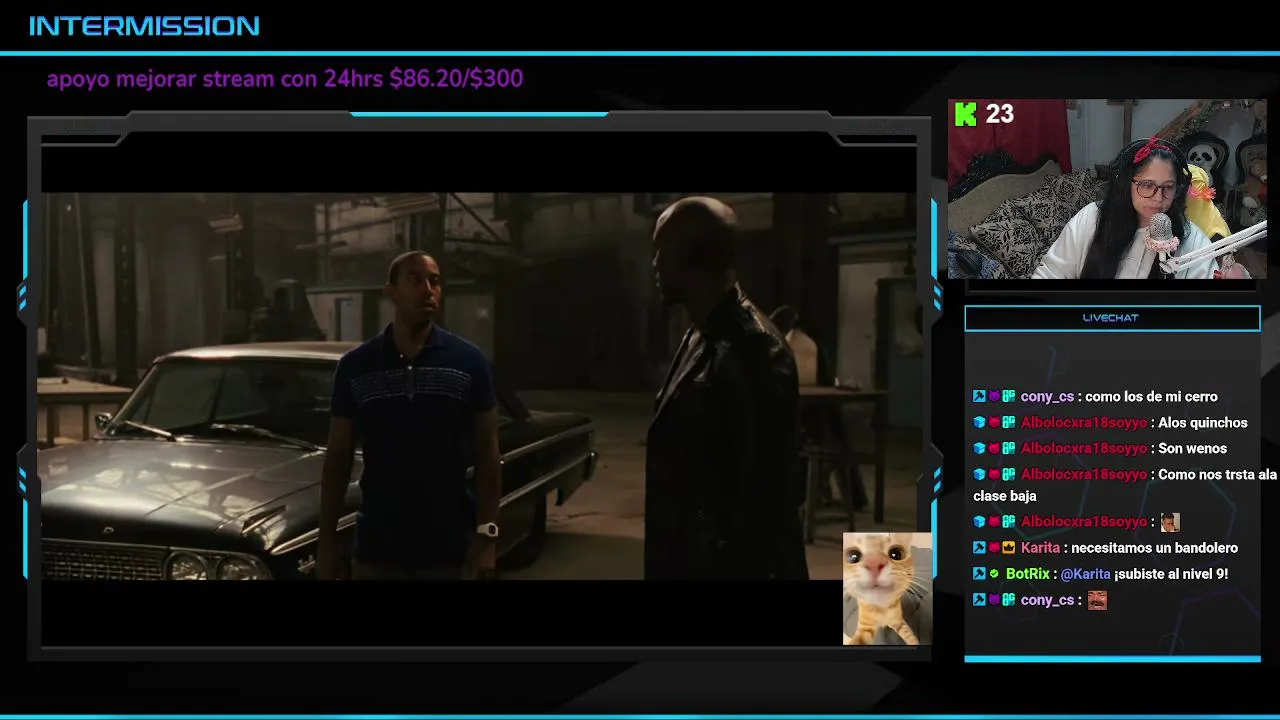This screenshot has width=1280, height=720.
Task: Click the message 'Son wenos'
Action: click(1192, 449)
